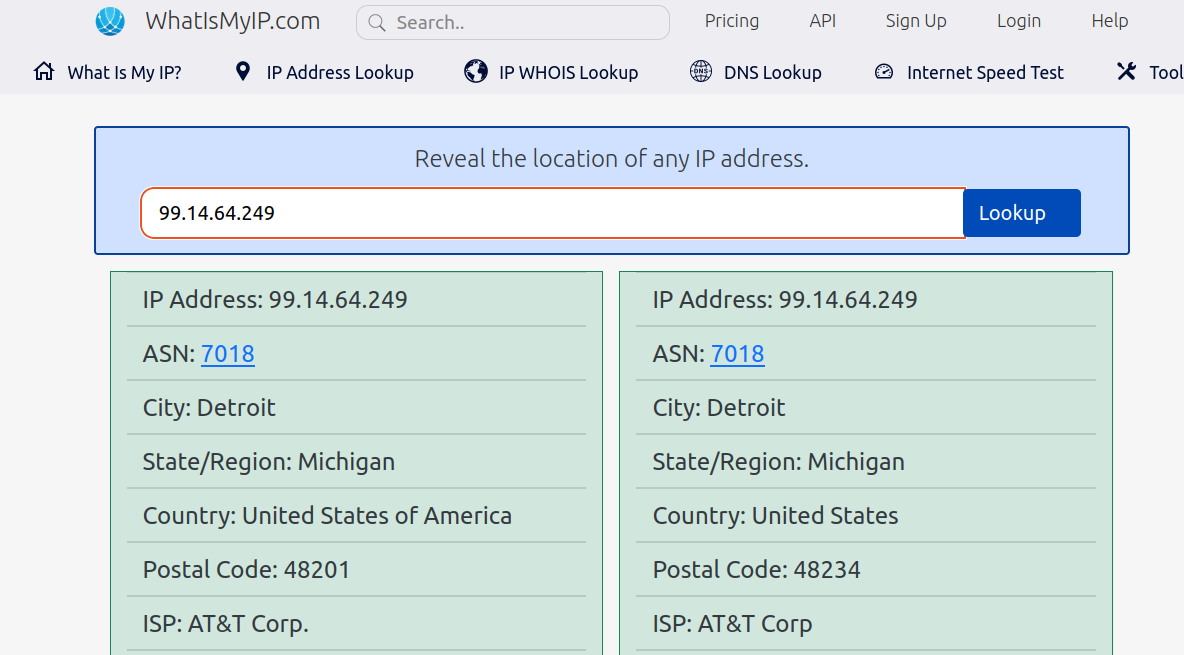Select IP Address 99.14.64.249 in left card
Image resolution: width=1184 pixels, height=655 pixels.
[x=275, y=299]
